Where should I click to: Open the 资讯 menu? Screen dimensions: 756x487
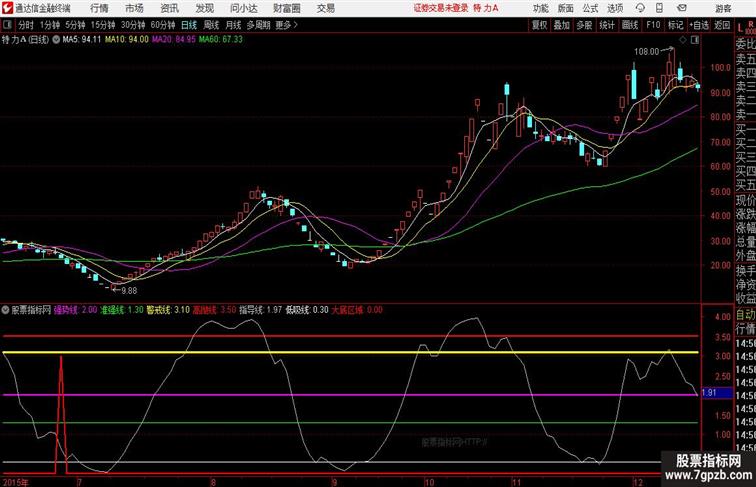169,8
